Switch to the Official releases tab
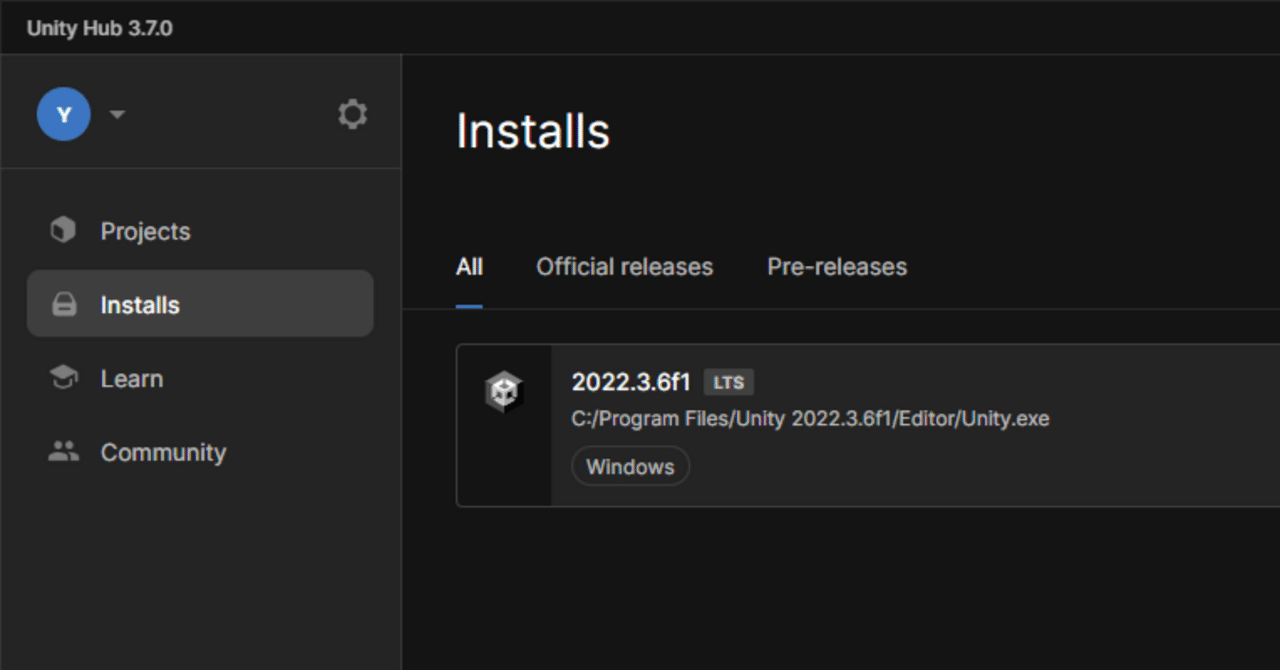Viewport: 1280px width, 670px height. (x=625, y=267)
